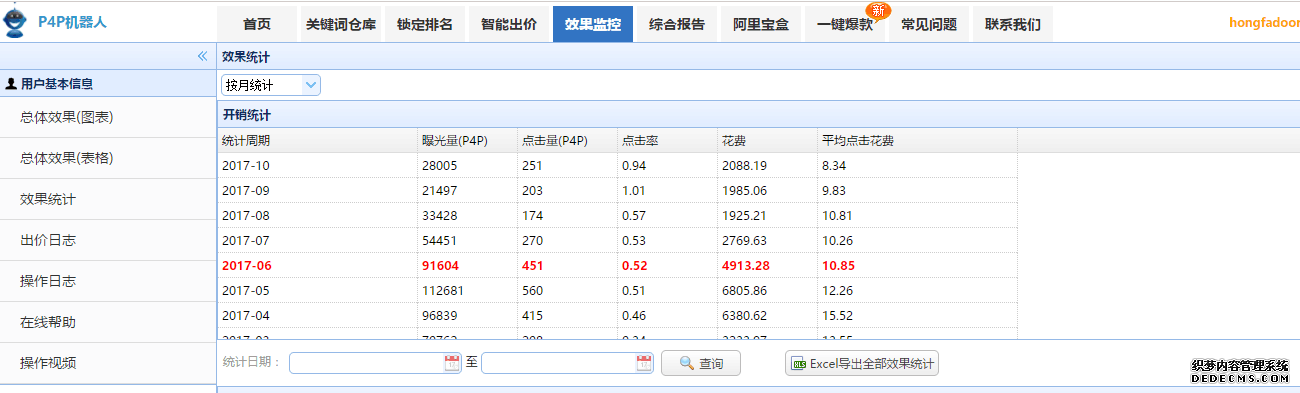Click Excel导出全部效果统计 button
Screen dimensions: 1300x393
[x=862, y=363]
